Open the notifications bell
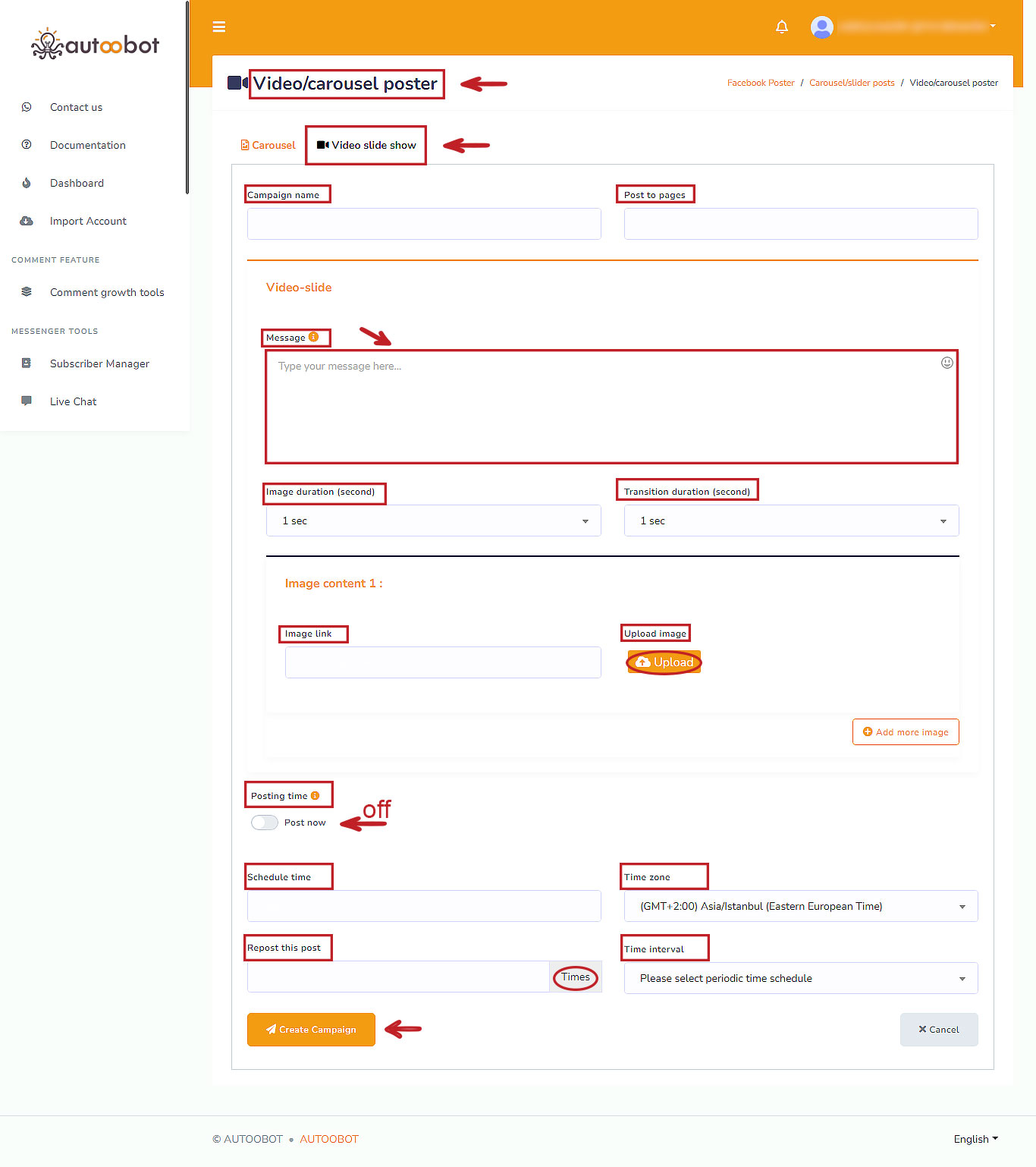Image resolution: width=1036 pixels, height=1167 pixels. (x=782, y=27)
